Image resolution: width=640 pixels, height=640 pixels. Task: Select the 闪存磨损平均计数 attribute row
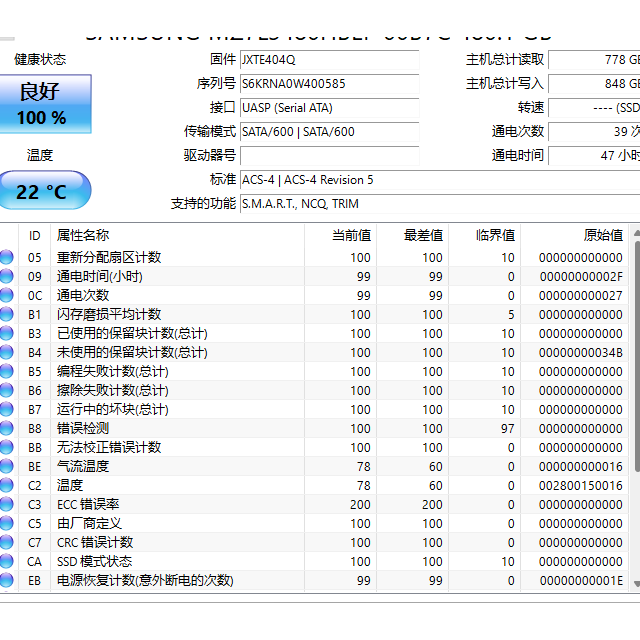314,314
